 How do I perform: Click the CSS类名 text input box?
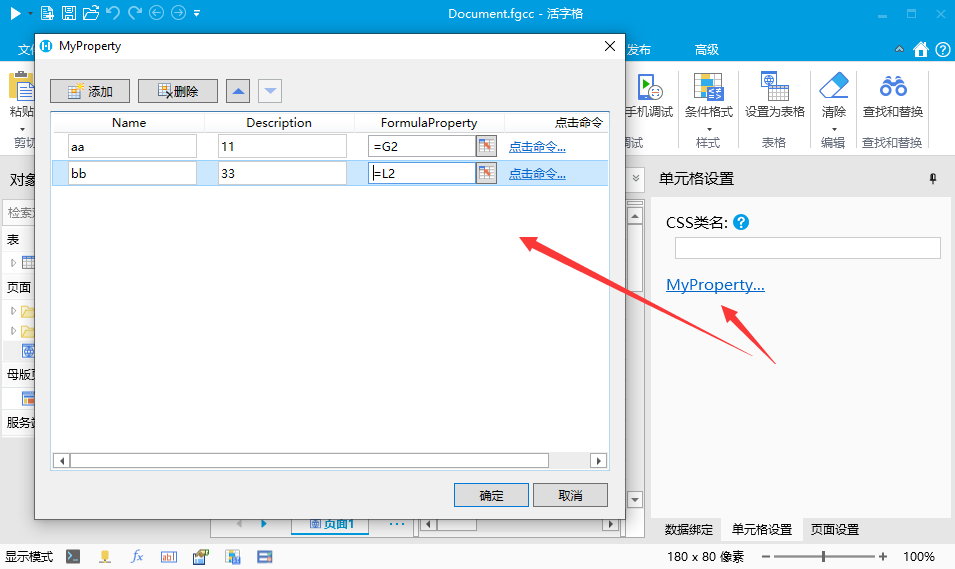808,248
